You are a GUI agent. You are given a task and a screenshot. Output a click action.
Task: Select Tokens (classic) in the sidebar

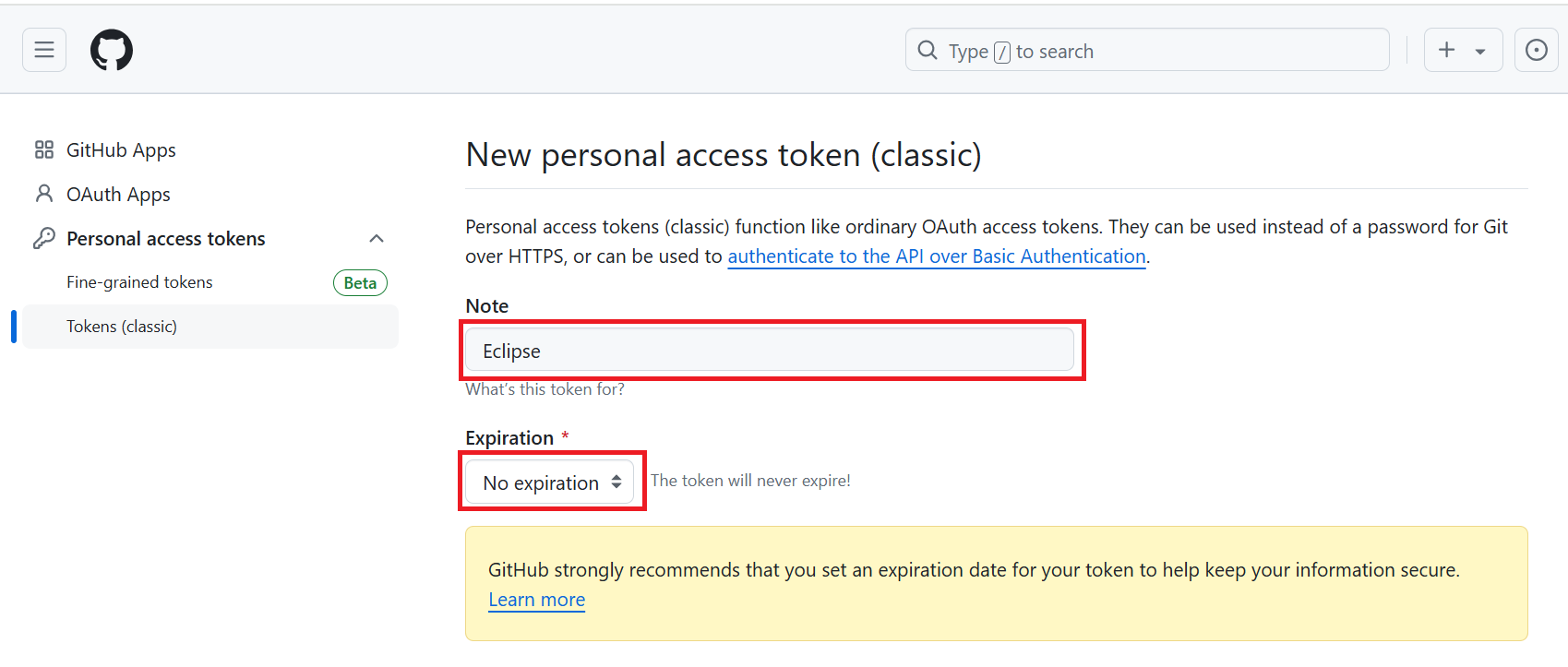pos(122,327)
